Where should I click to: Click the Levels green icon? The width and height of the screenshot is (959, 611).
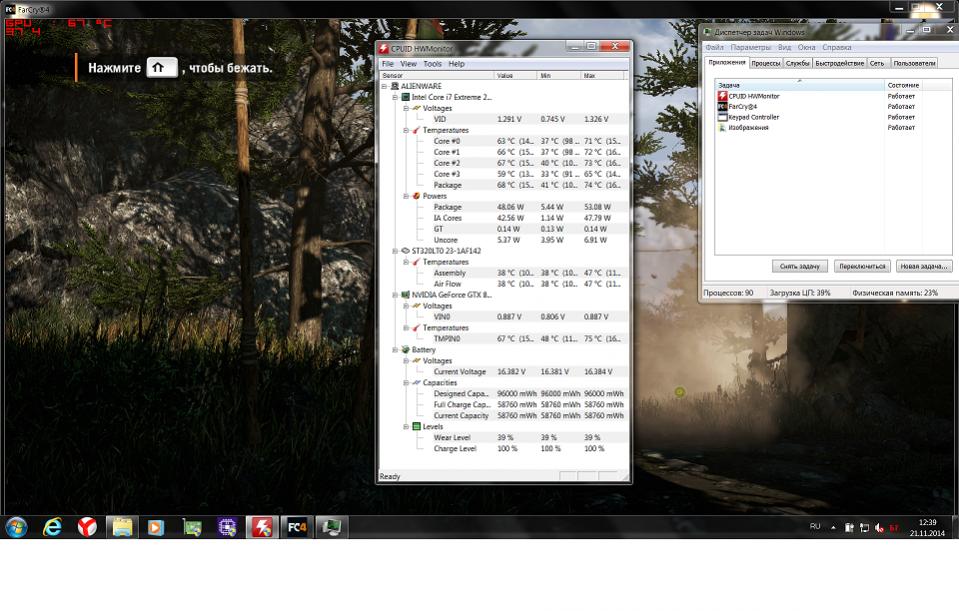pos(417,426)
